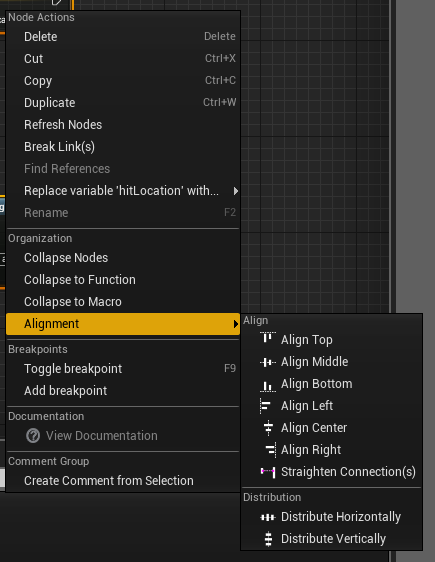Click the Align Top icon
This screenshot has height=562, width=435.
coord(268,338)
